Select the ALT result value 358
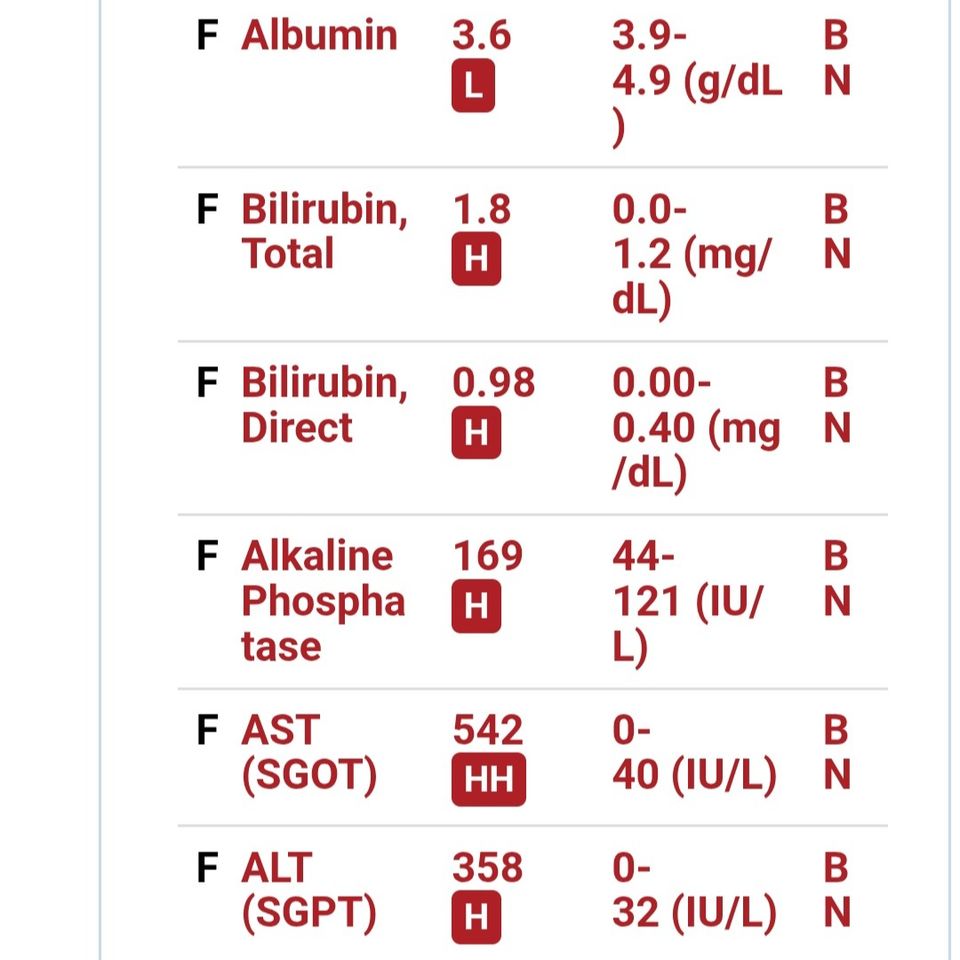Image resolution: width=960 pixels, height=960 pixels. (x=487, y=867)
